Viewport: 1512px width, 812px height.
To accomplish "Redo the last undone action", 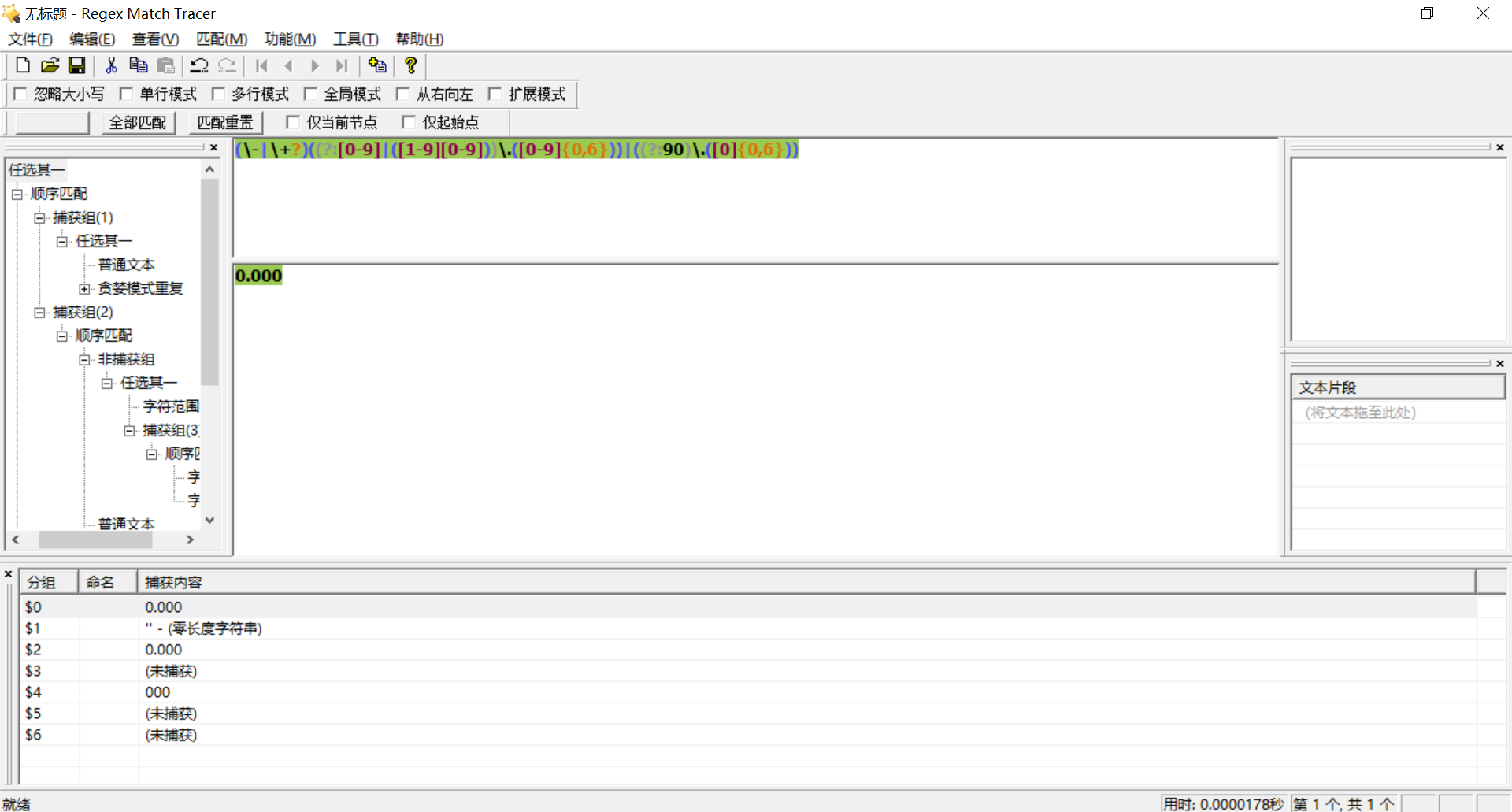I will 227,65.
